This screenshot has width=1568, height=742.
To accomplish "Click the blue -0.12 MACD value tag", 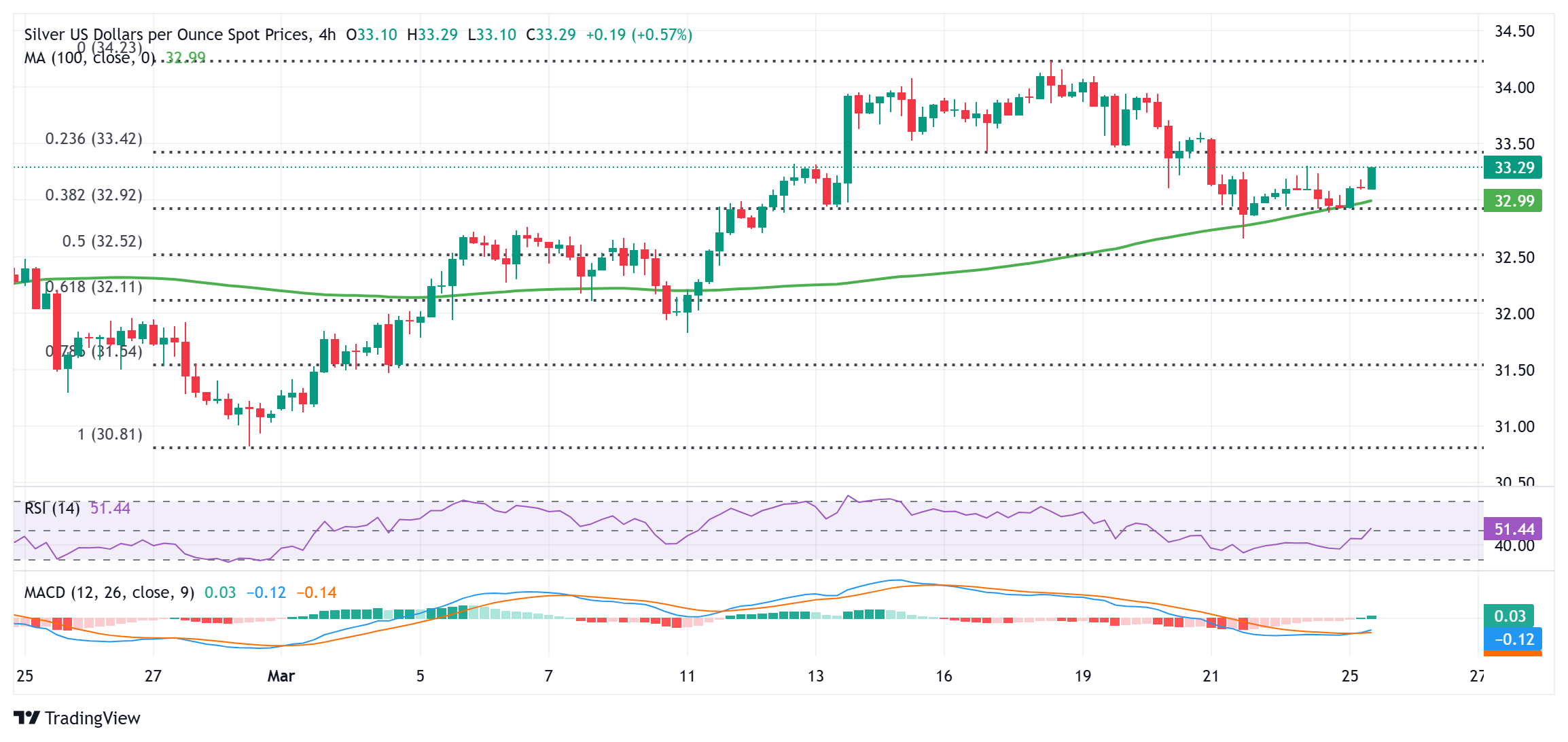I will click(x=1513, y=639).
